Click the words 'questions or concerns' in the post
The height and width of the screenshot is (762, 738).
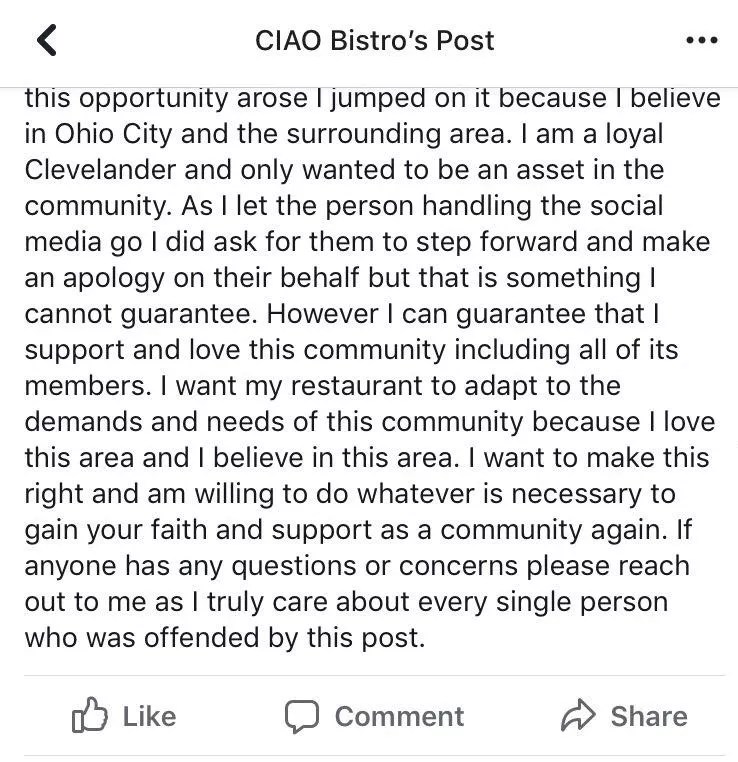374,566
